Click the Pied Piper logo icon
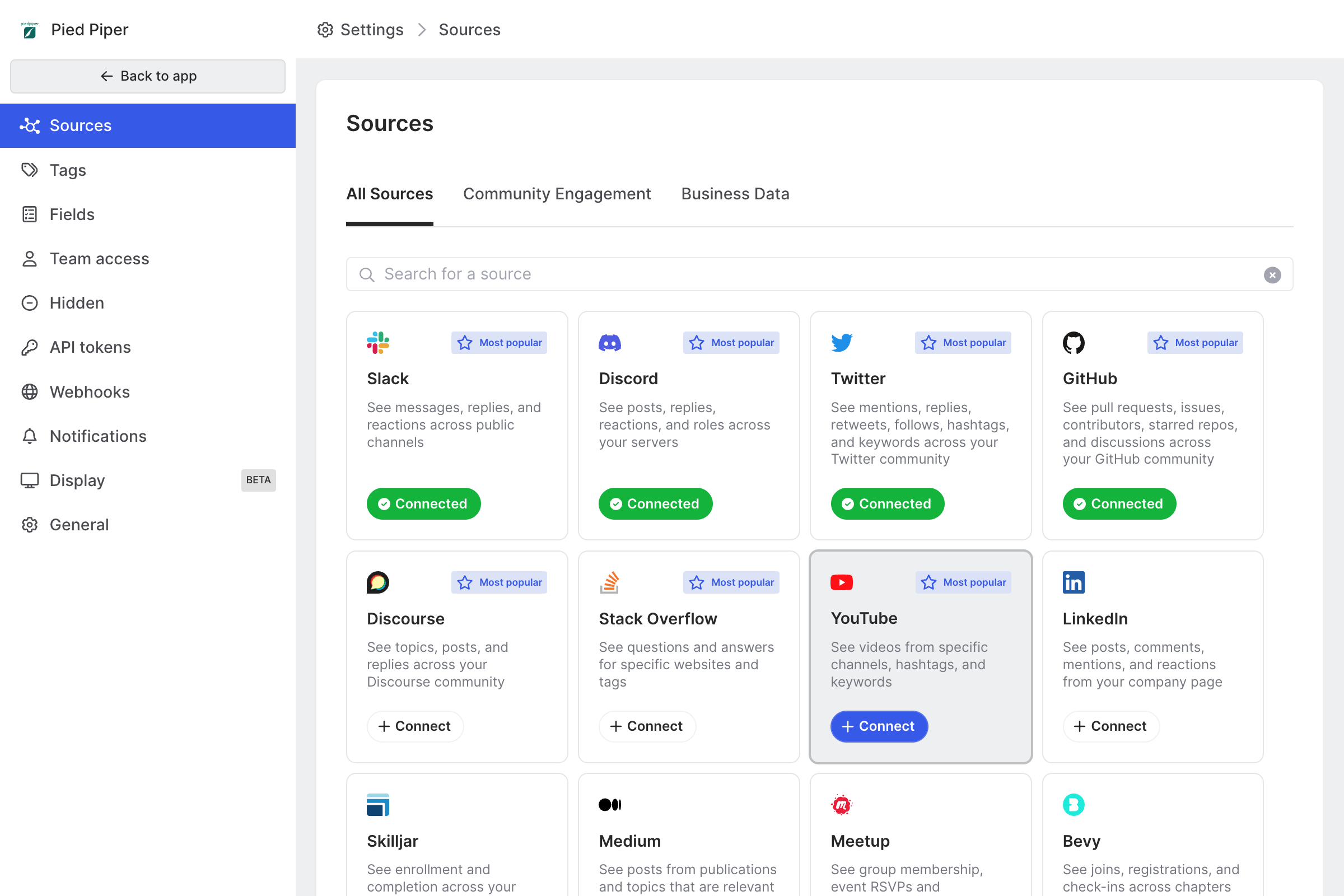The image size is (1344, 896). (30, 30)
